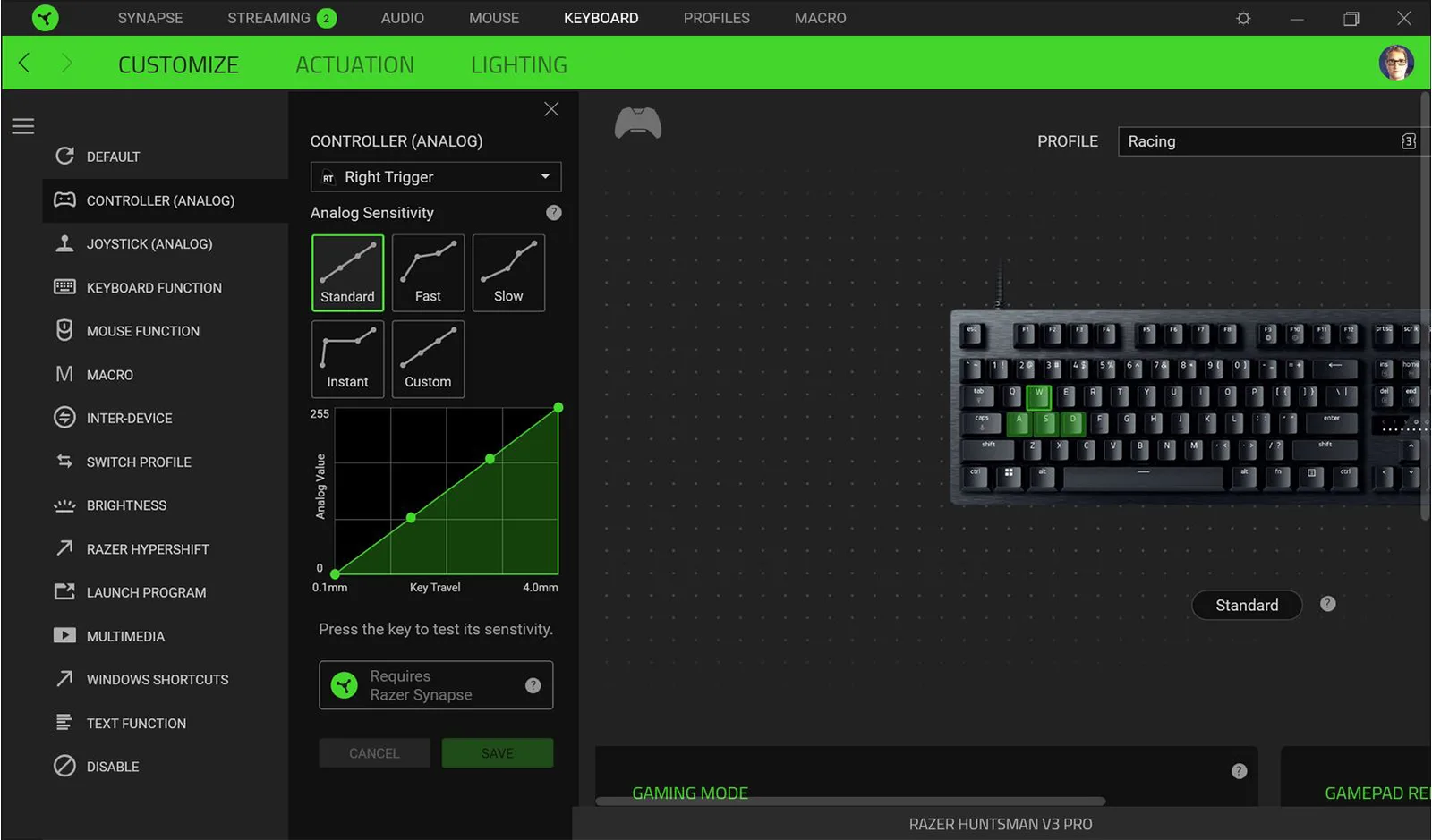Select Controller (Analog) in sidebar
The image size is (1432, 840).
point(165,200)
